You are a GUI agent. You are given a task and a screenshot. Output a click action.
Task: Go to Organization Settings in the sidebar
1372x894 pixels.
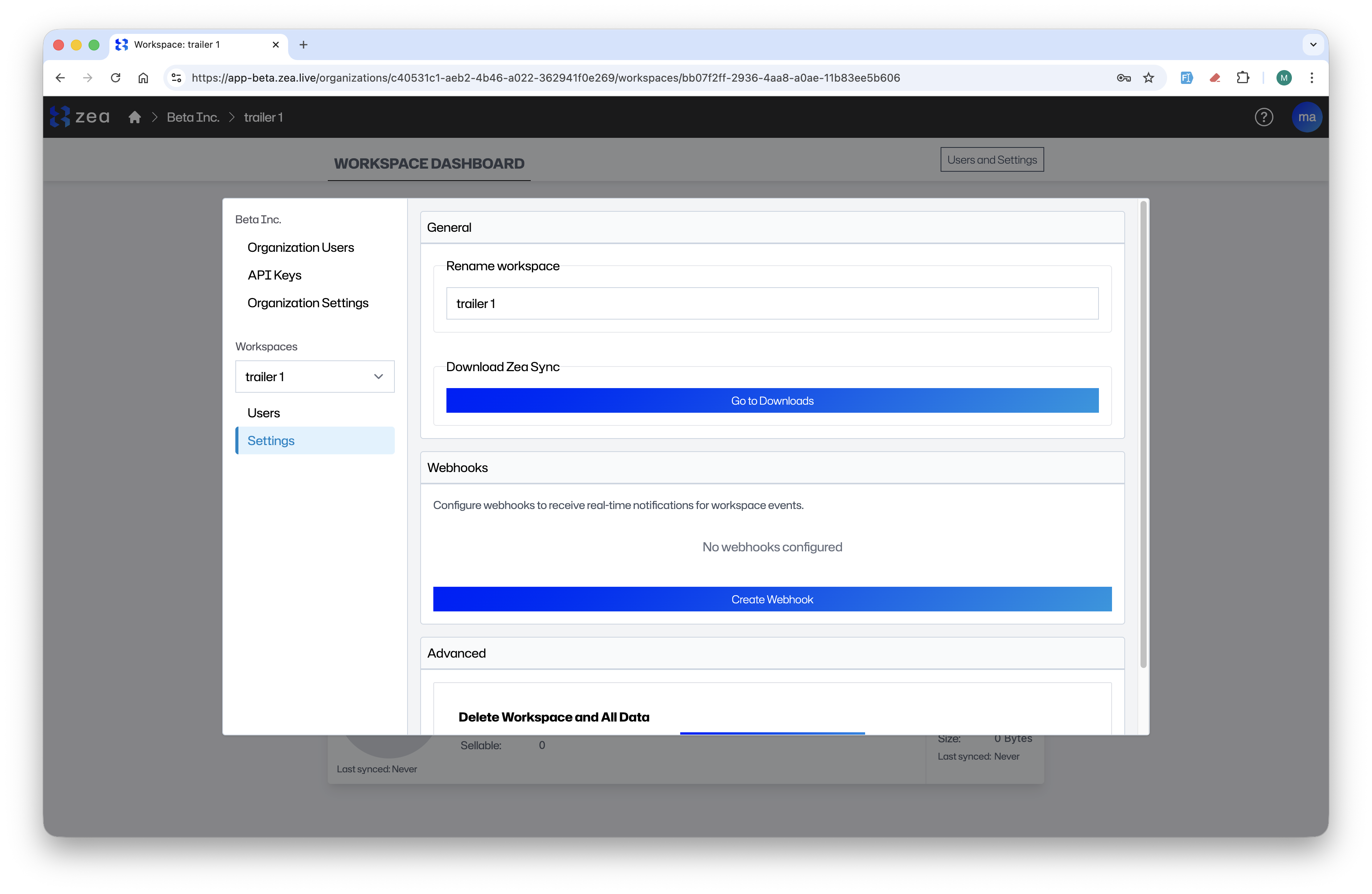308,303
